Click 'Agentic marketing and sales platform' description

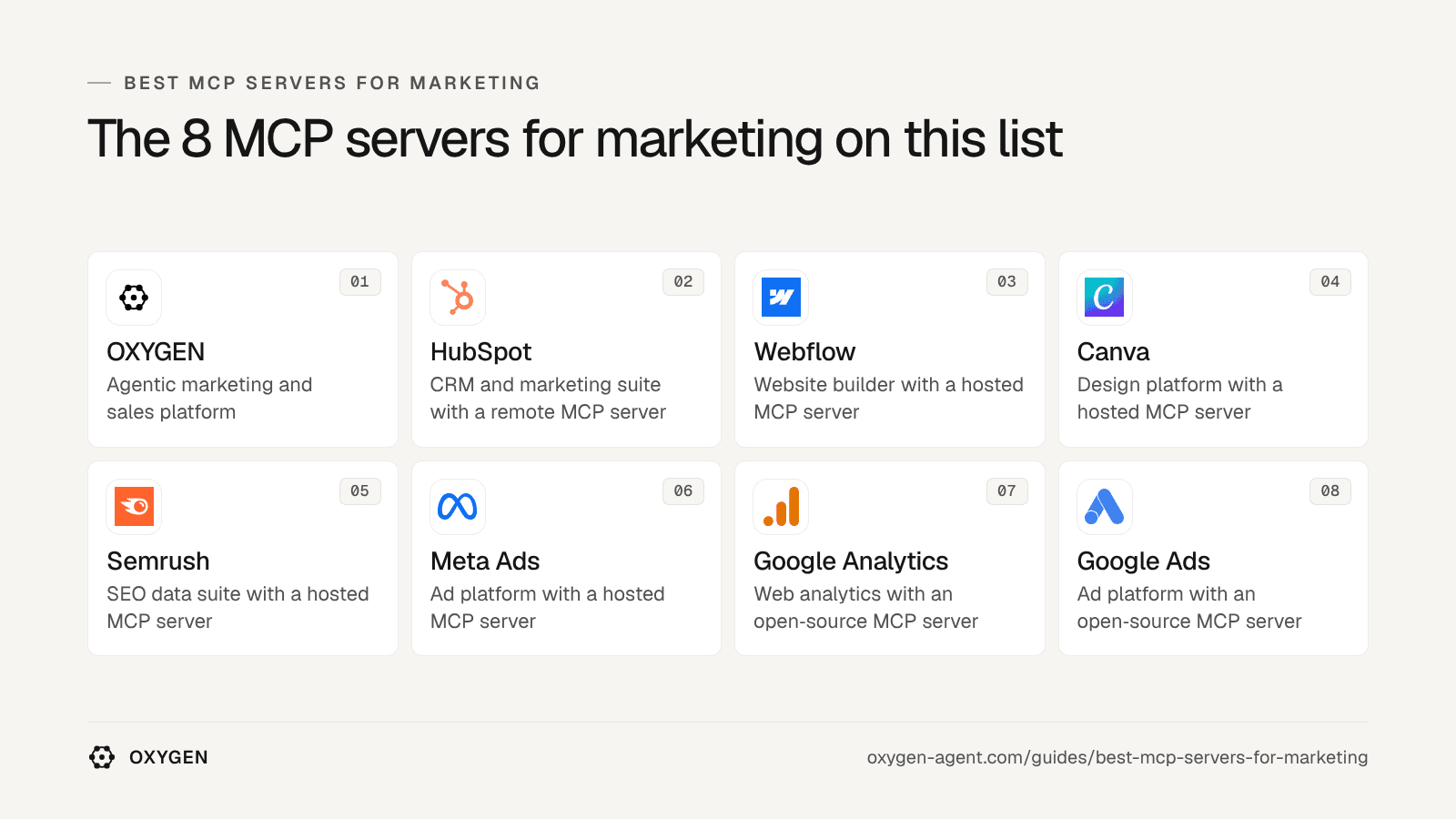[209, 399]
